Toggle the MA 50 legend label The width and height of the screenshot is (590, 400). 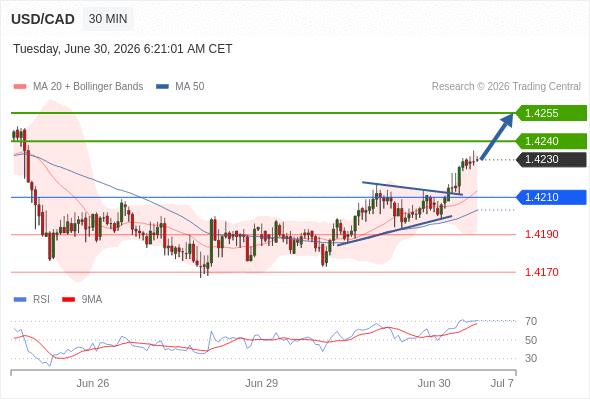(x=190, y=87)
